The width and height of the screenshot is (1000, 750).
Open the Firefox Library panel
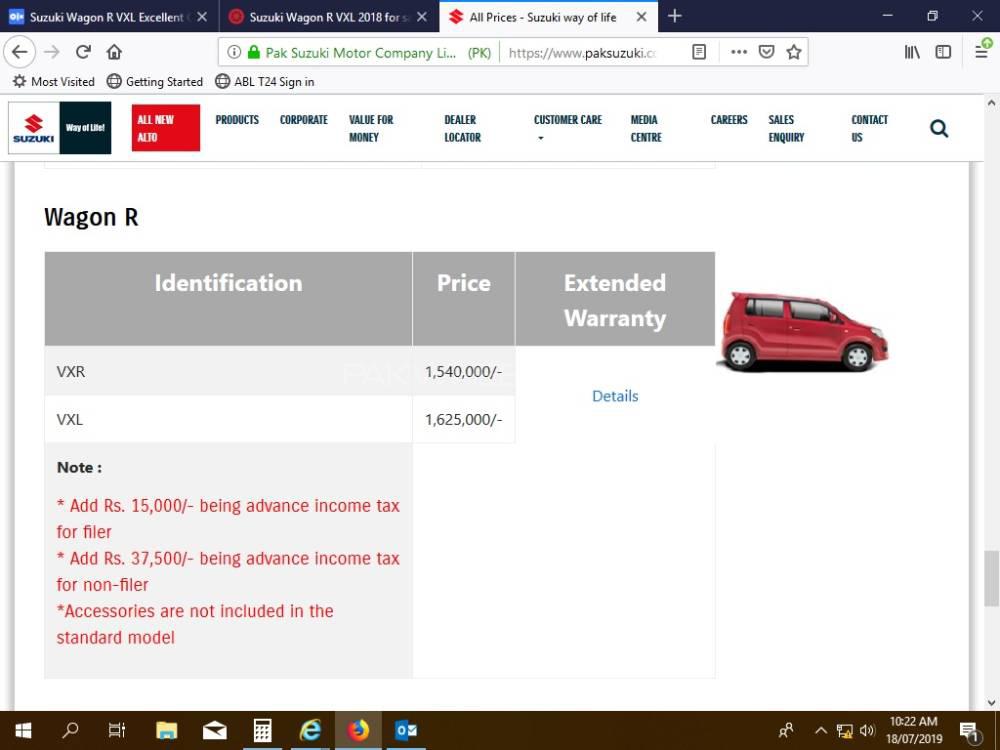(x=911, y=51)
